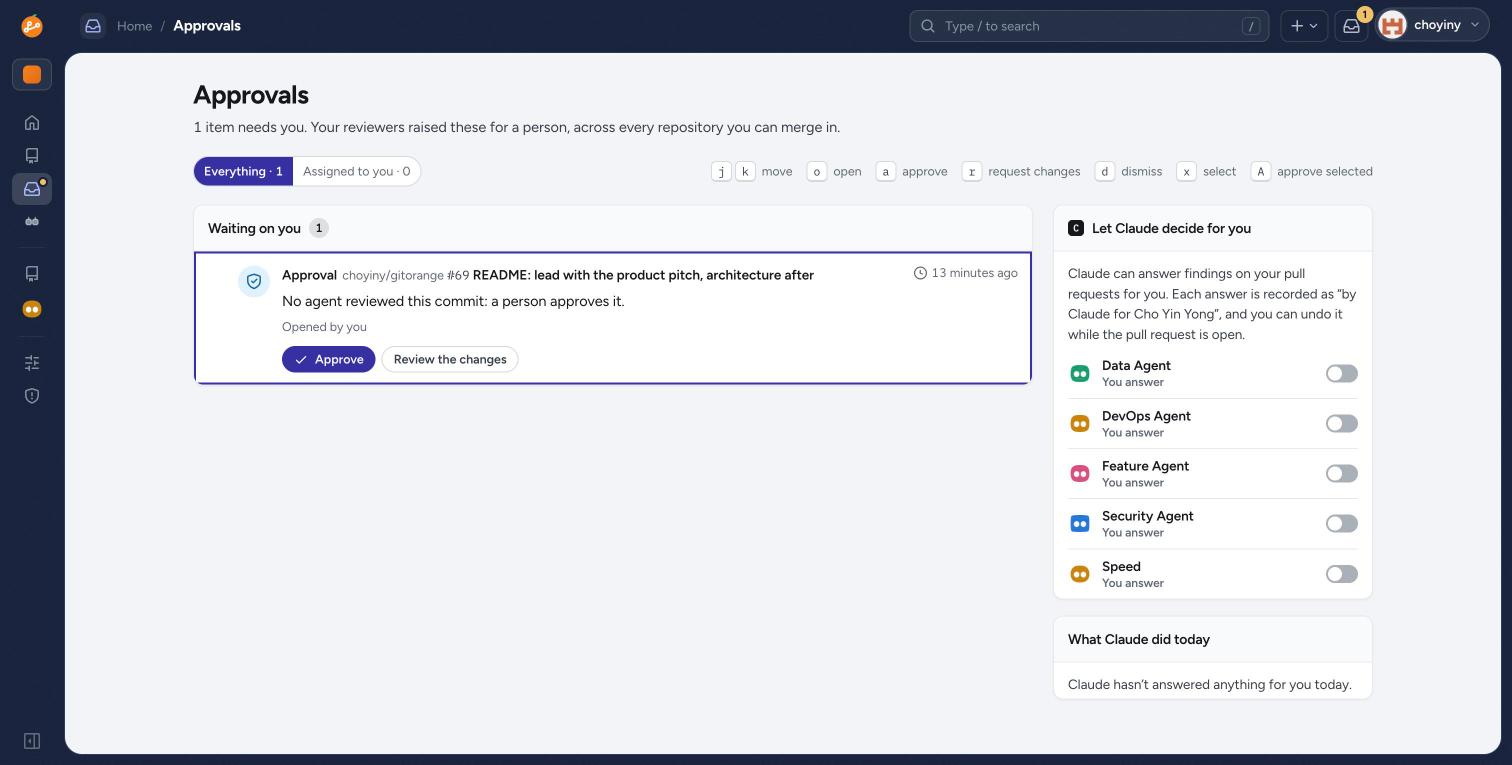Open repository icon directly below home icon
Viewport: 1512px width, 765px height.
click(32, 156)
